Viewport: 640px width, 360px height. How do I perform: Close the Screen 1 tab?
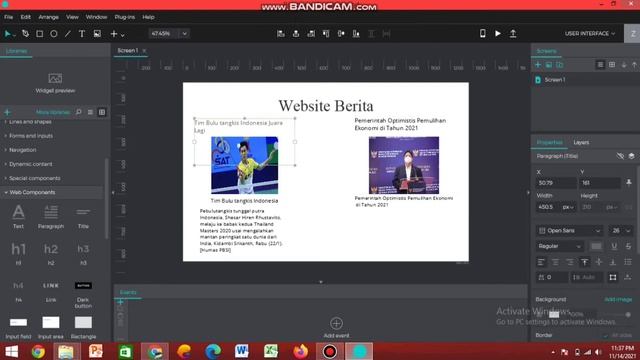(x=144, y=51)
